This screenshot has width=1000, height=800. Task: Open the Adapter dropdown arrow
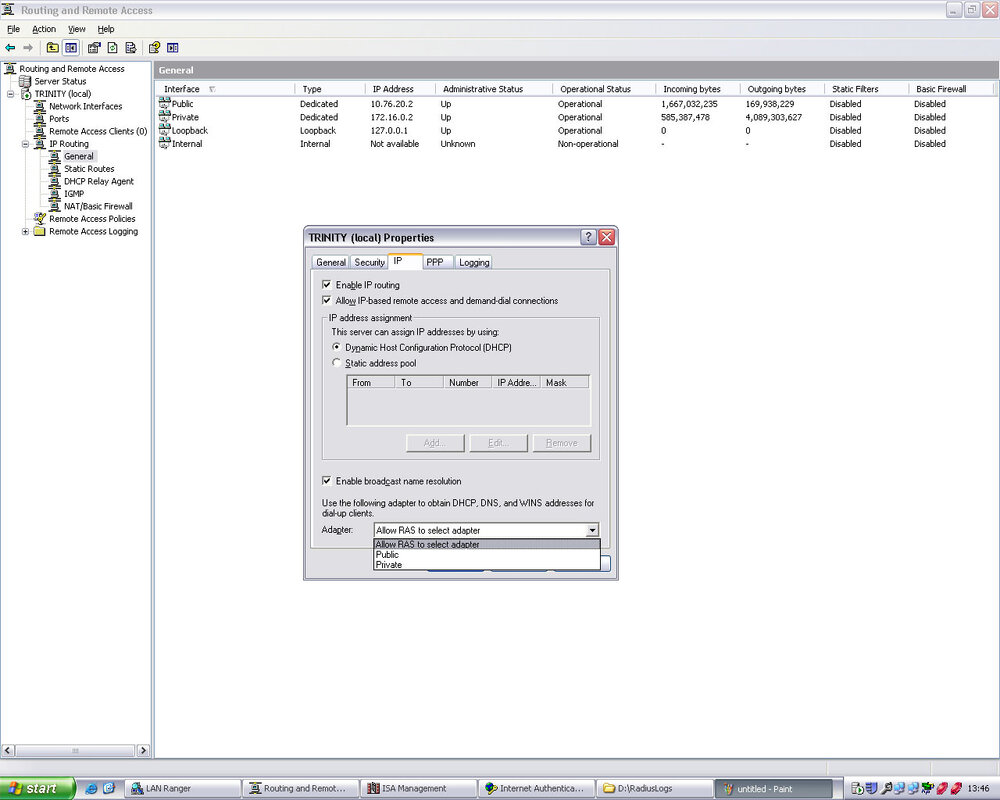pyautogui.click(x=592, y=530)
